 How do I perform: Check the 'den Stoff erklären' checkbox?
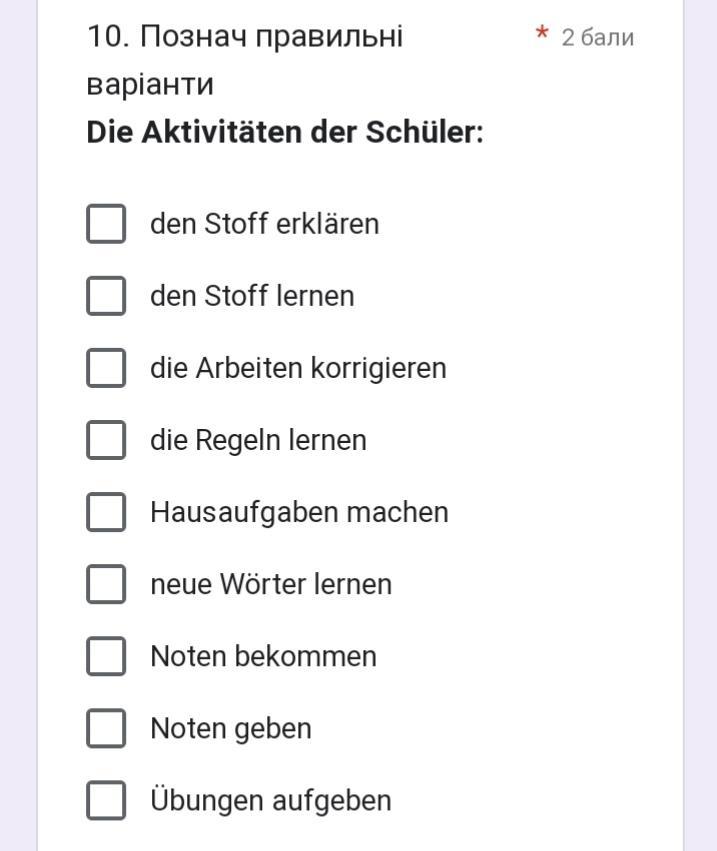click(106, 224)
